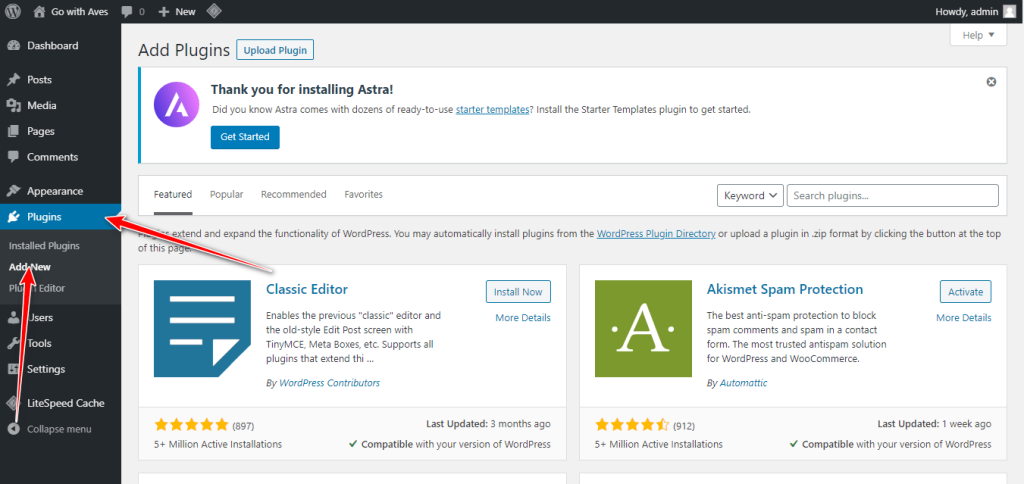Click the Collapse menu arrow icon

point(13,429)
